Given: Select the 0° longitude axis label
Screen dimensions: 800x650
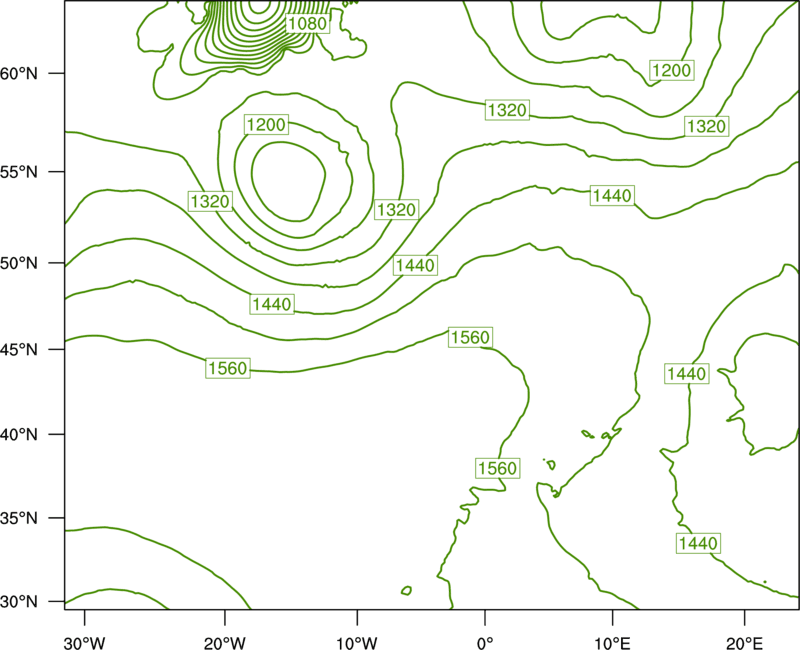Looking at the screenshot, I should click(x=484, y=643).
